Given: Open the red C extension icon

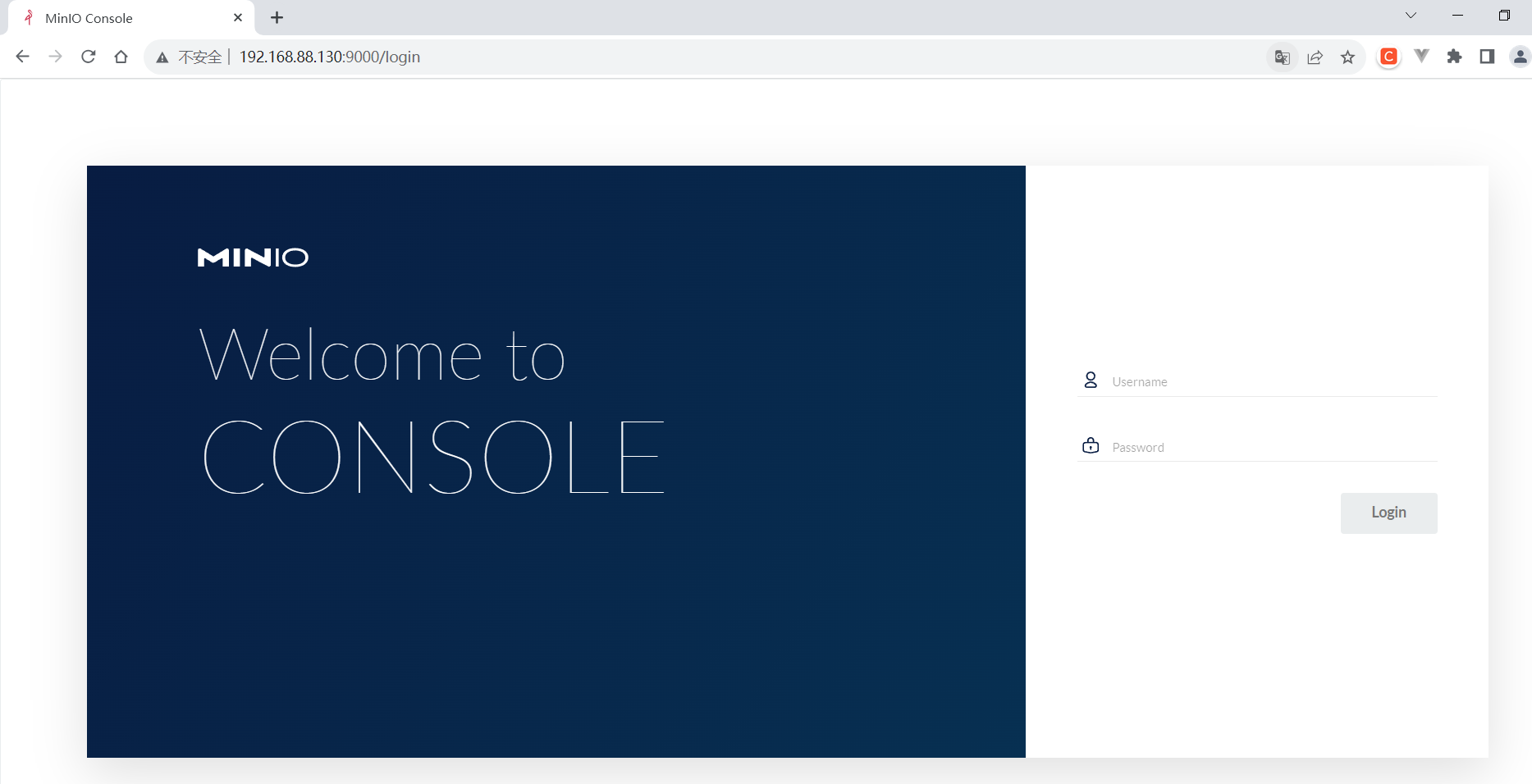Looking at the screenshot, I should (1388, 57).
